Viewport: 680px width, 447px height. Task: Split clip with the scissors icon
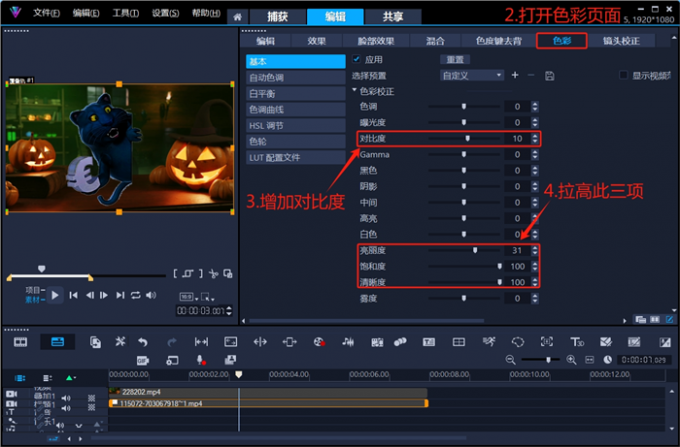[x=213, y=274]
